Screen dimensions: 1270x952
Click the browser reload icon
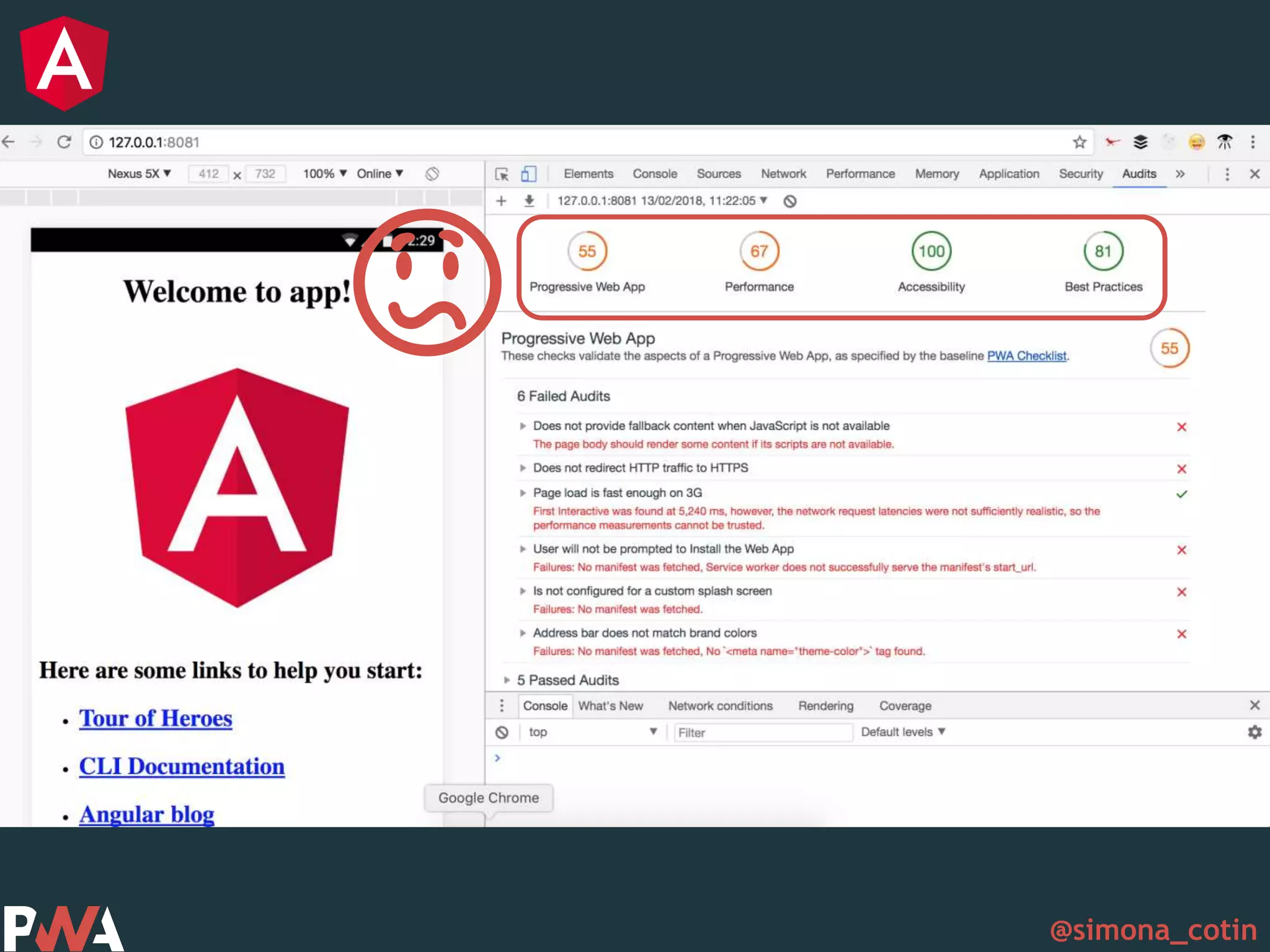(x=64, y=142)
